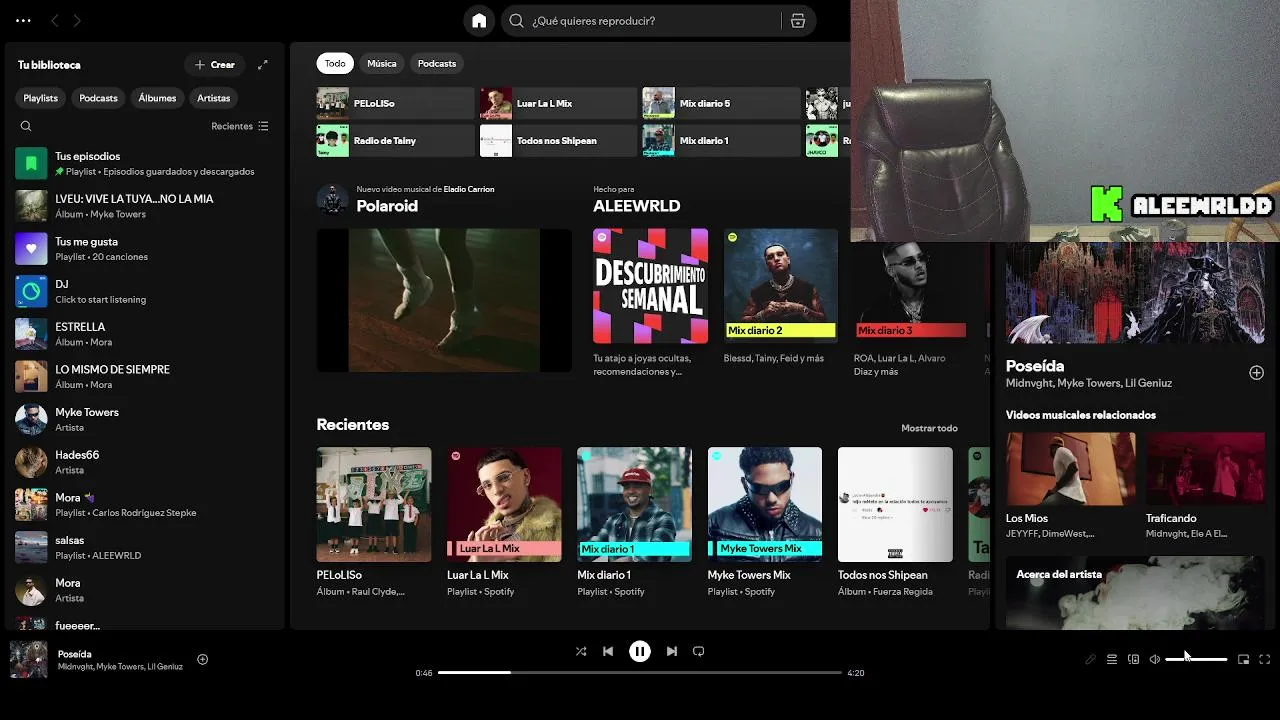The width and height of the screenshot is (1280, 720).
Task: Open PELoLISo shortcut tile
Action: click(x=395, y=103)
